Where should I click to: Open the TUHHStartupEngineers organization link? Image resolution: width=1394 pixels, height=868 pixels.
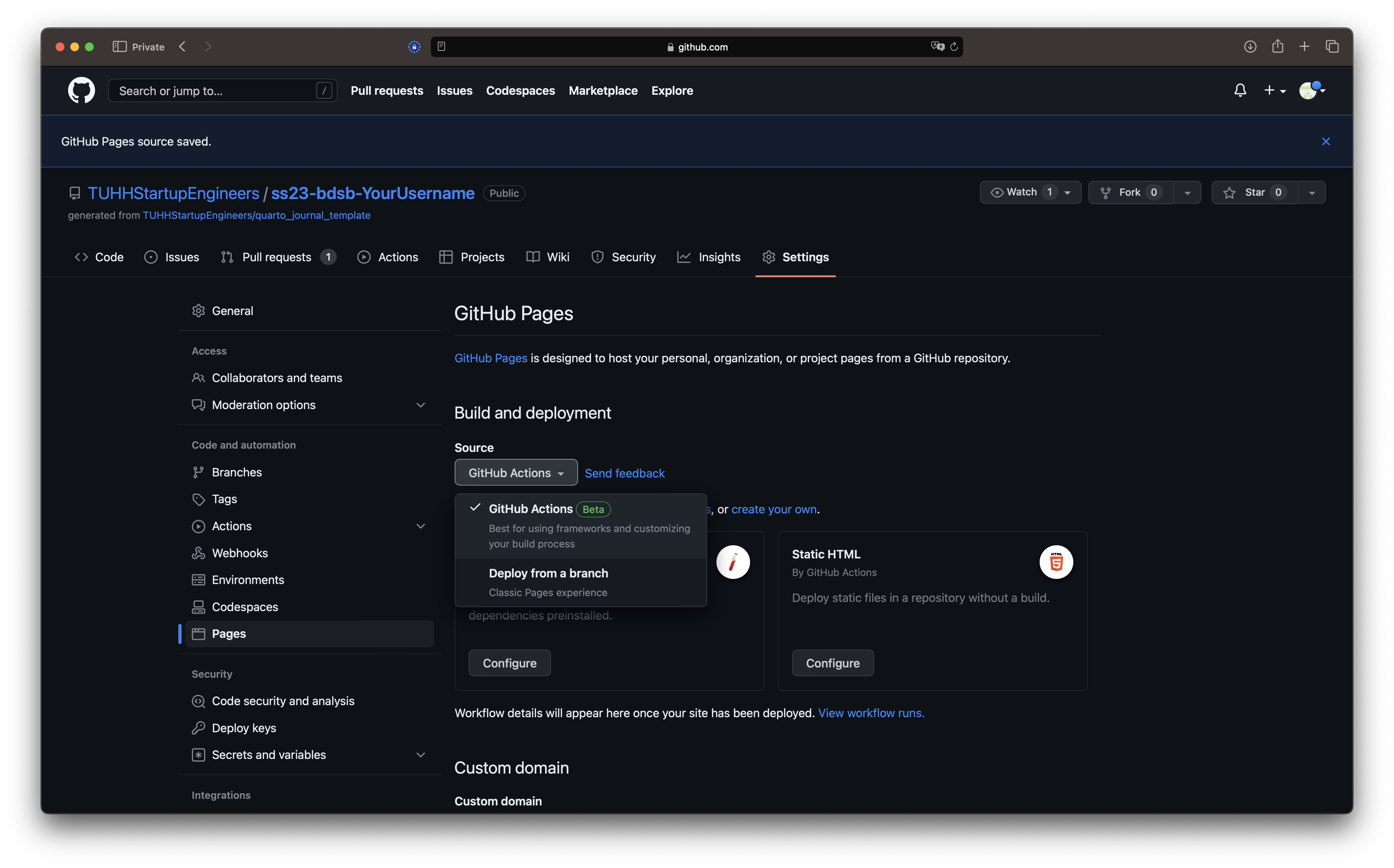coord(174,193)
